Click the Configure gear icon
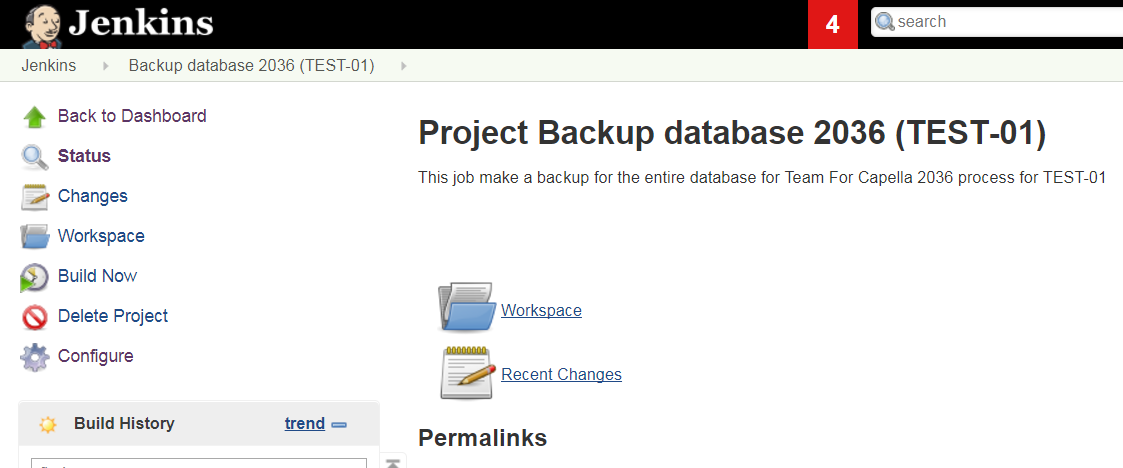Screen dimensions: 1123x468 tap(35, 357)
